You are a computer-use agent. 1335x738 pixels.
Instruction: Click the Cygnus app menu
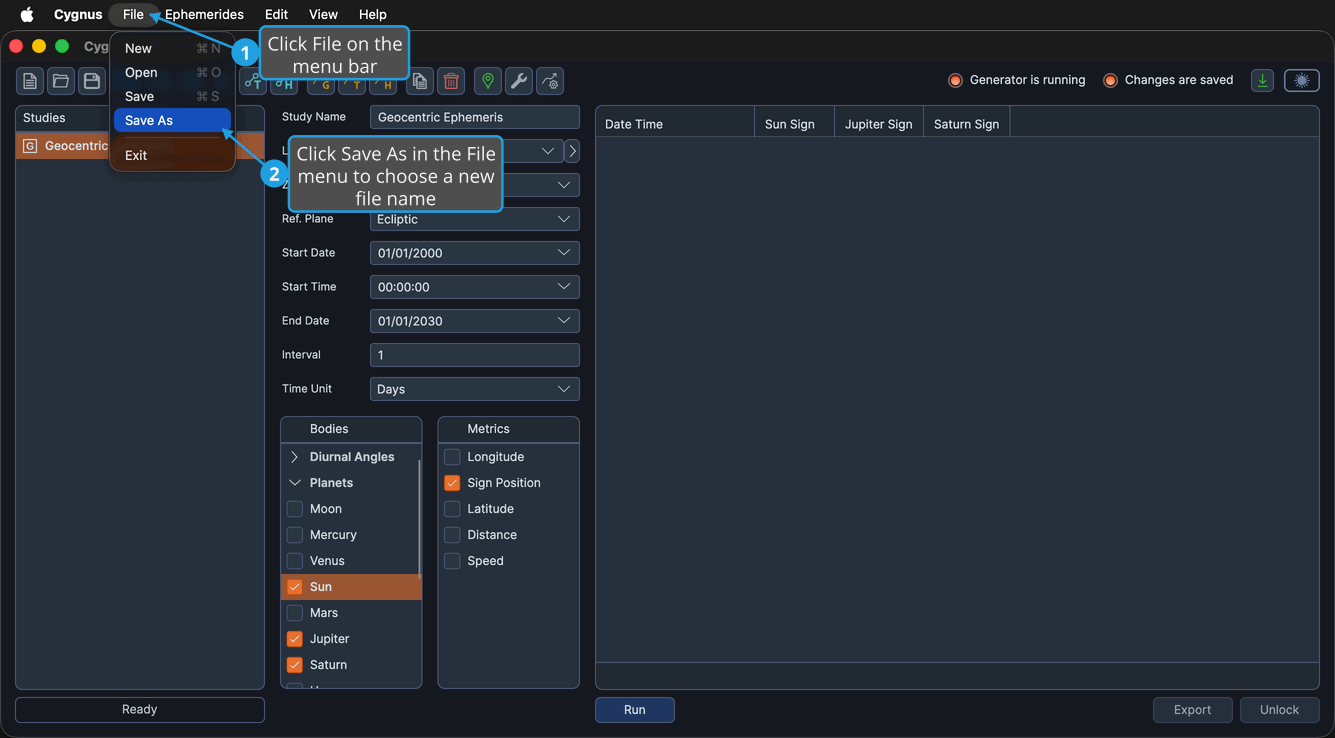(78, 14)
